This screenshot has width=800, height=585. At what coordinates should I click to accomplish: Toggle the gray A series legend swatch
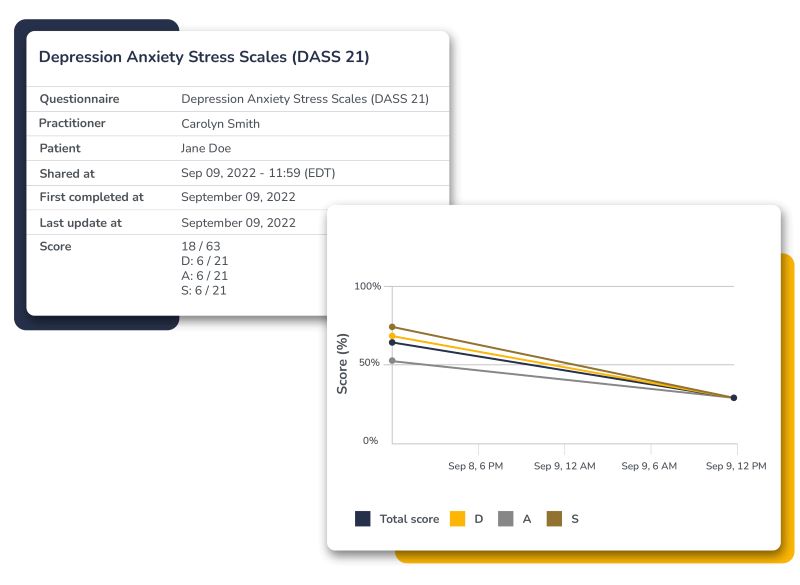pyautogui.click(x=506, y=518)
